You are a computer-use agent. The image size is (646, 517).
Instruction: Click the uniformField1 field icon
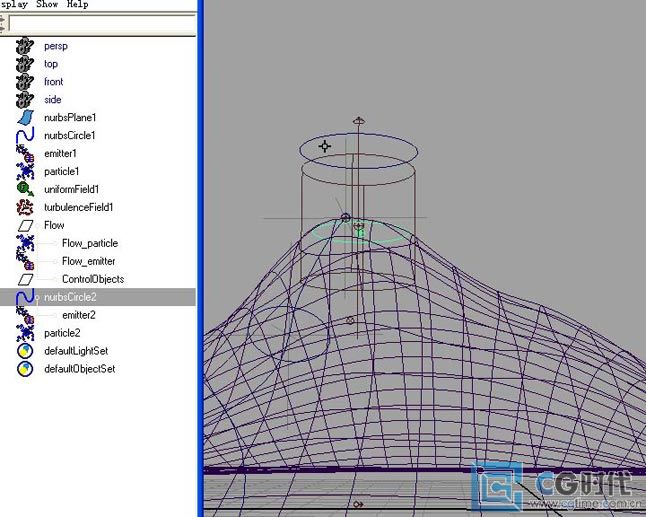point(25,189)
